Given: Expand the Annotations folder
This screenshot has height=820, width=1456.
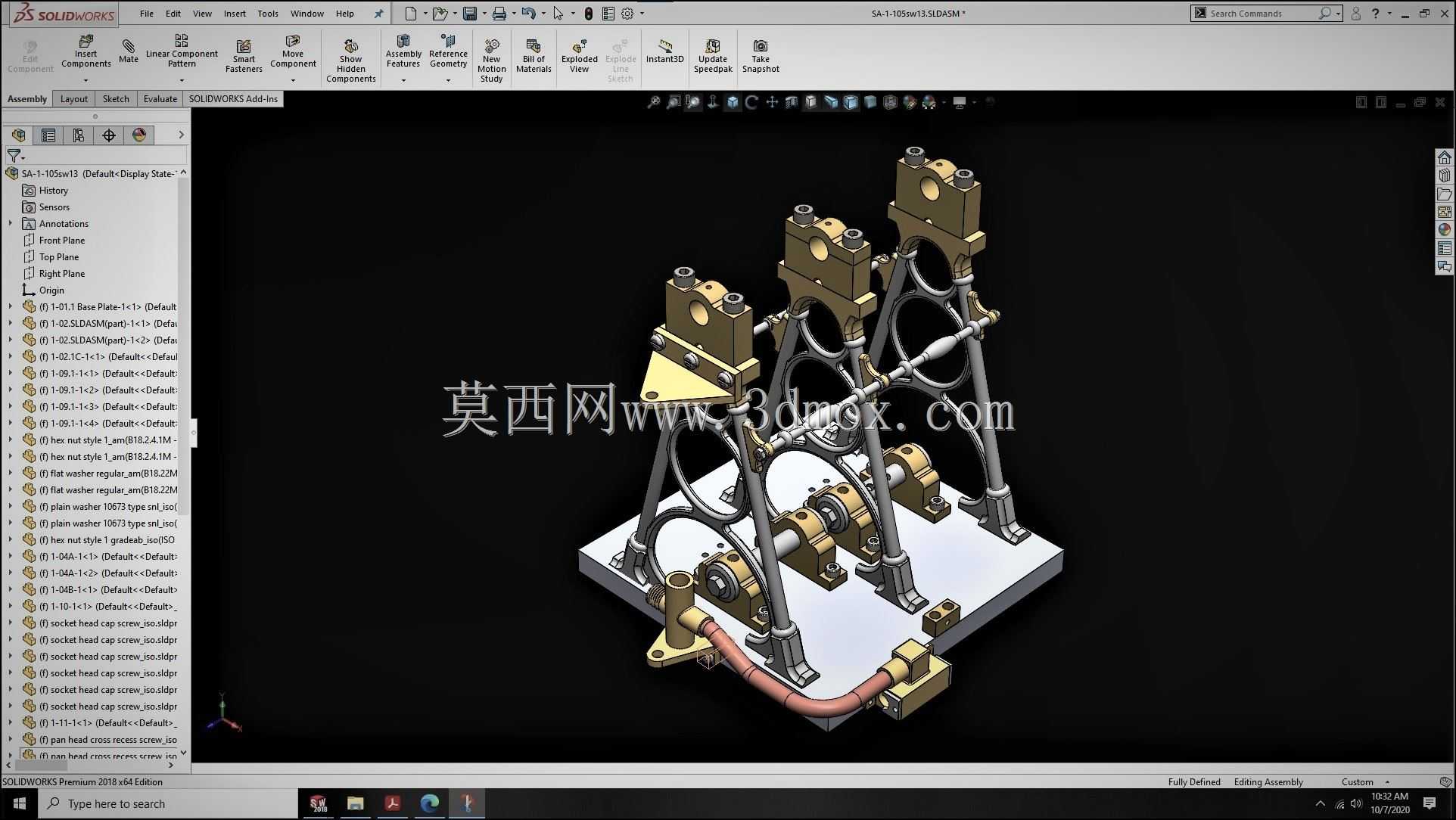Looking at the screenshot, I should [x=11, y=224].
